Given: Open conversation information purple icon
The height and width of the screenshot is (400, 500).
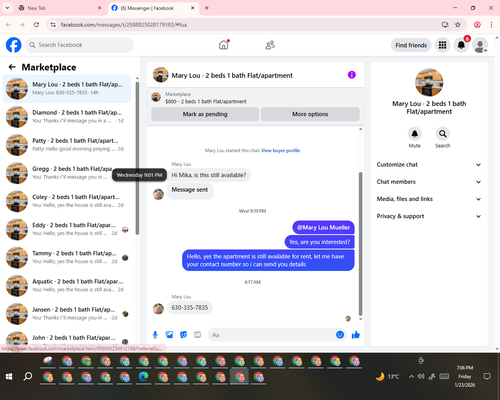Looking at the screenshot, I should [352, 75].
